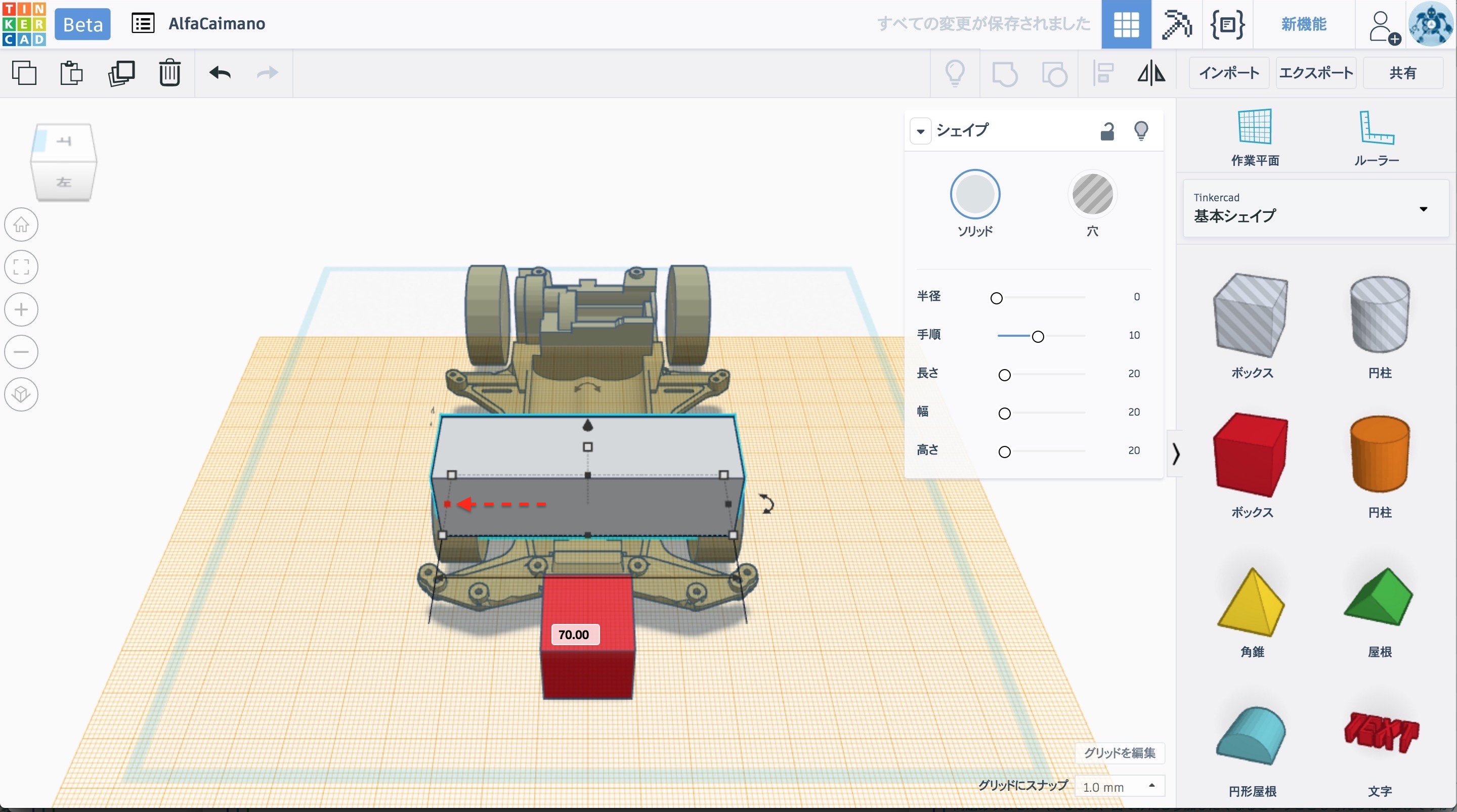Collapse the Shape (シェイプ) inspector panel

coord(921,131)
